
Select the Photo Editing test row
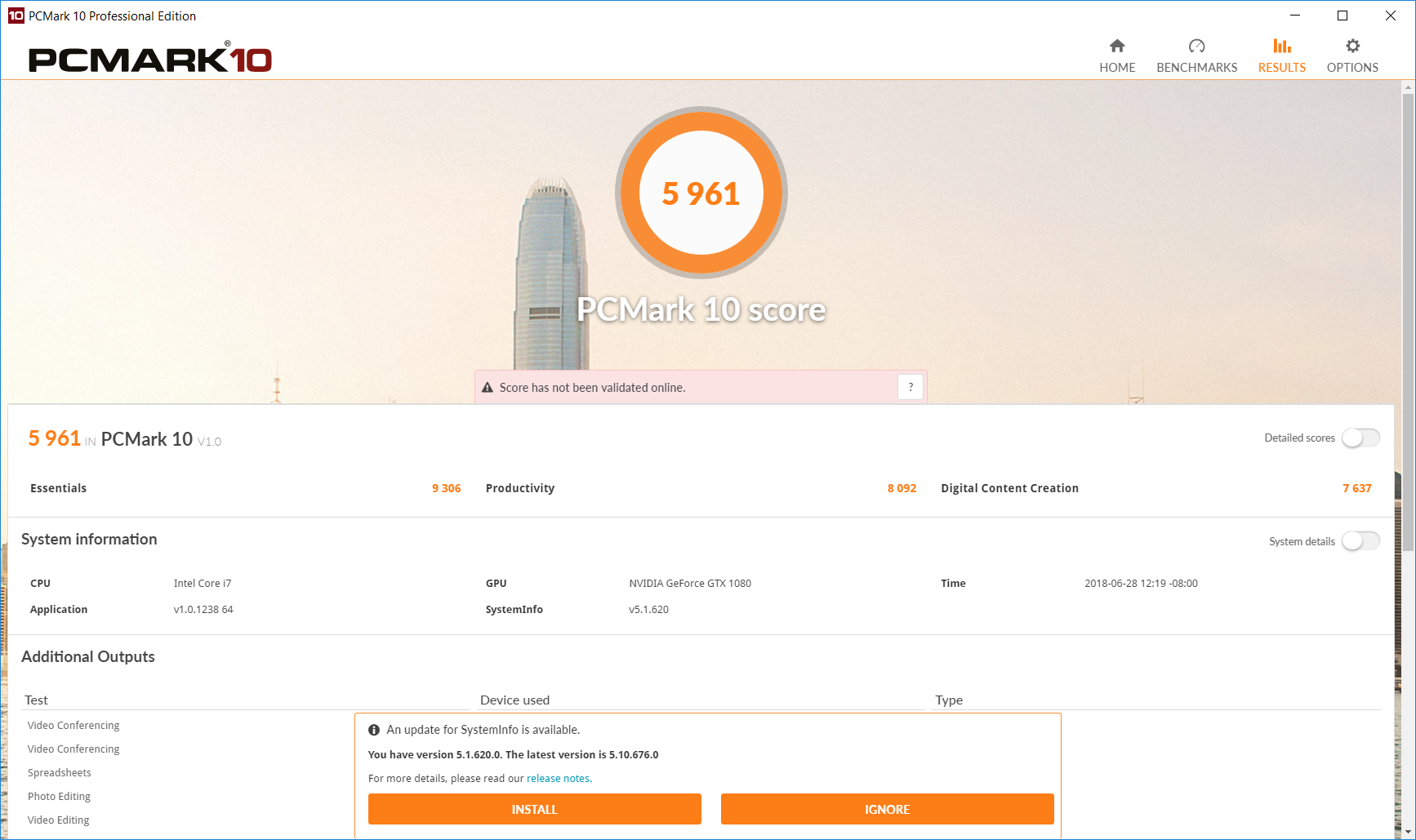pos(59,797)
